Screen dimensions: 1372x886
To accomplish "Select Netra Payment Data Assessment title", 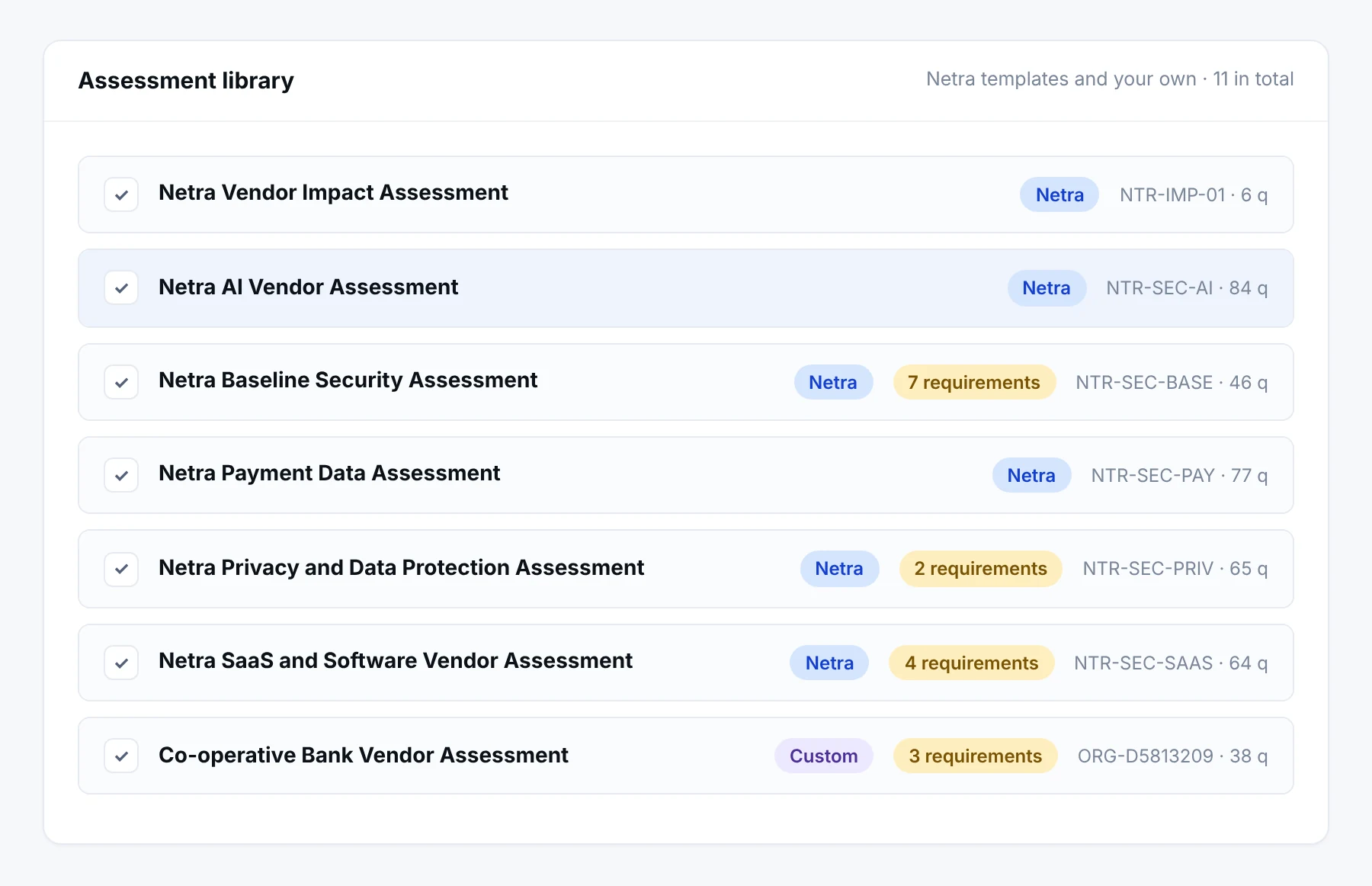I will (329, 473).
